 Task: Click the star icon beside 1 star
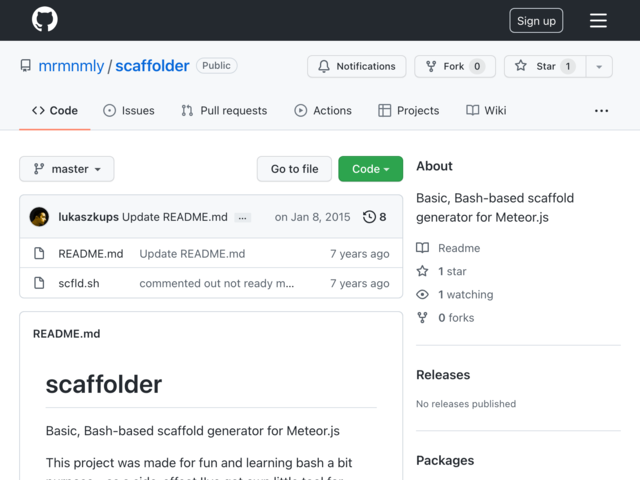422,271
